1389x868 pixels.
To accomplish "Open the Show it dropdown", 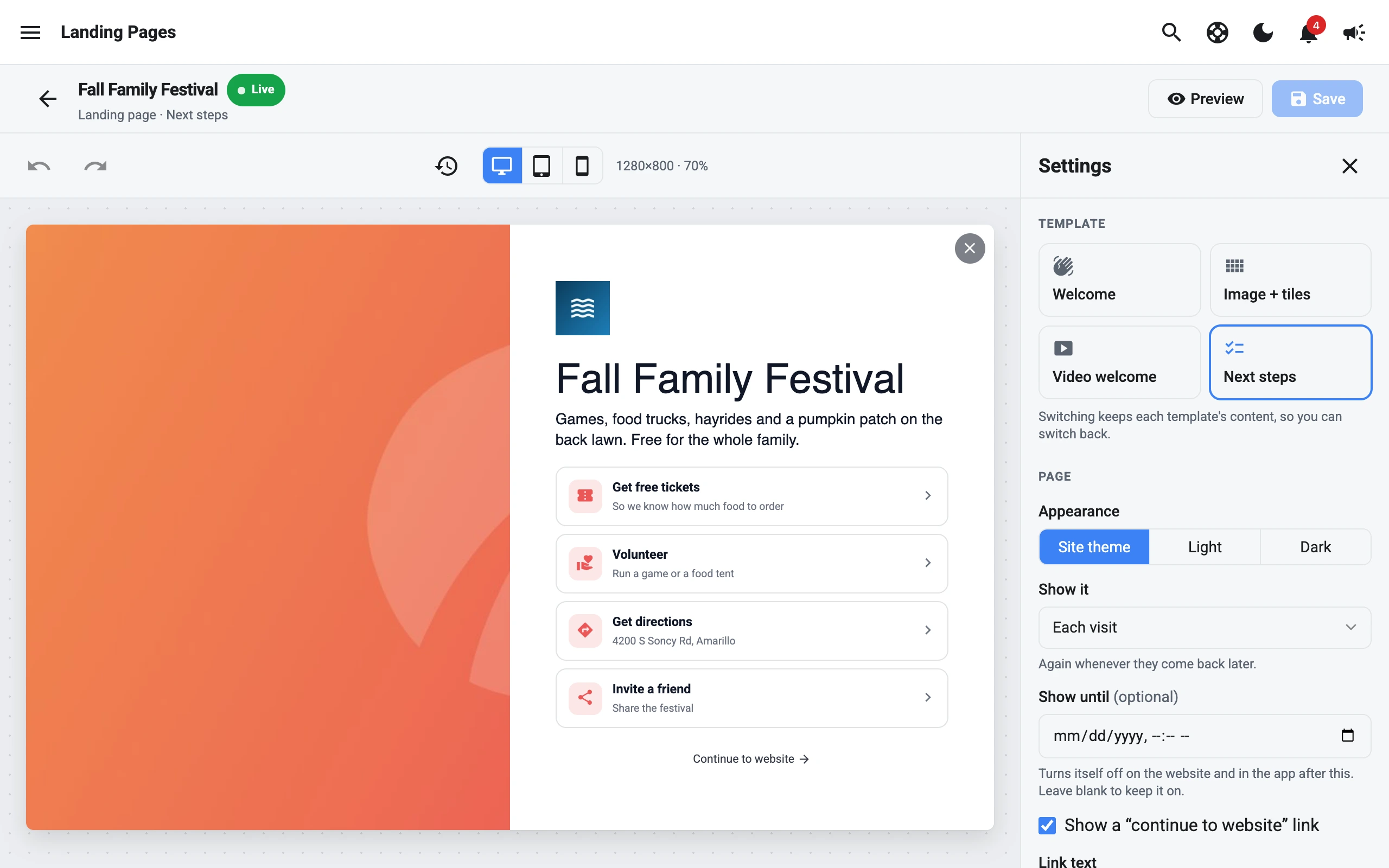I will 1204,628.
